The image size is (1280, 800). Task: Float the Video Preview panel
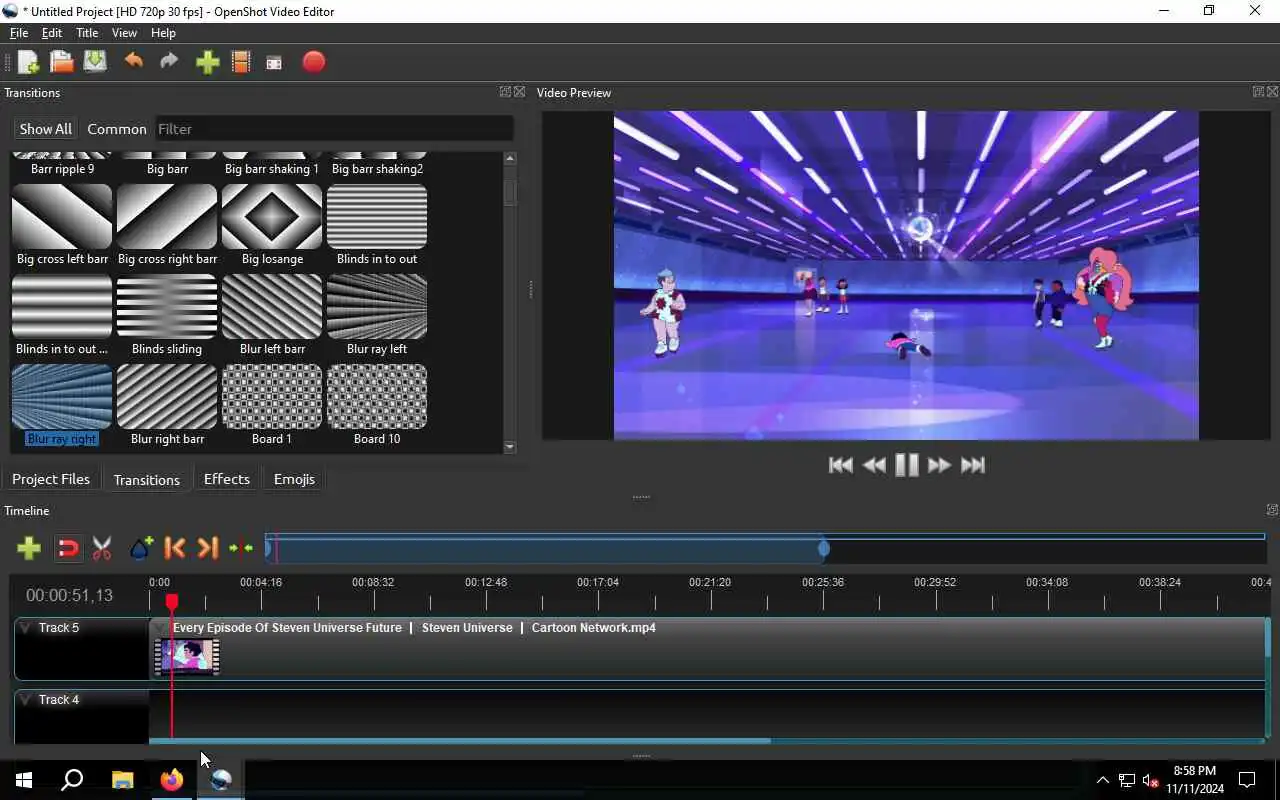click(x=1258, y=92)
